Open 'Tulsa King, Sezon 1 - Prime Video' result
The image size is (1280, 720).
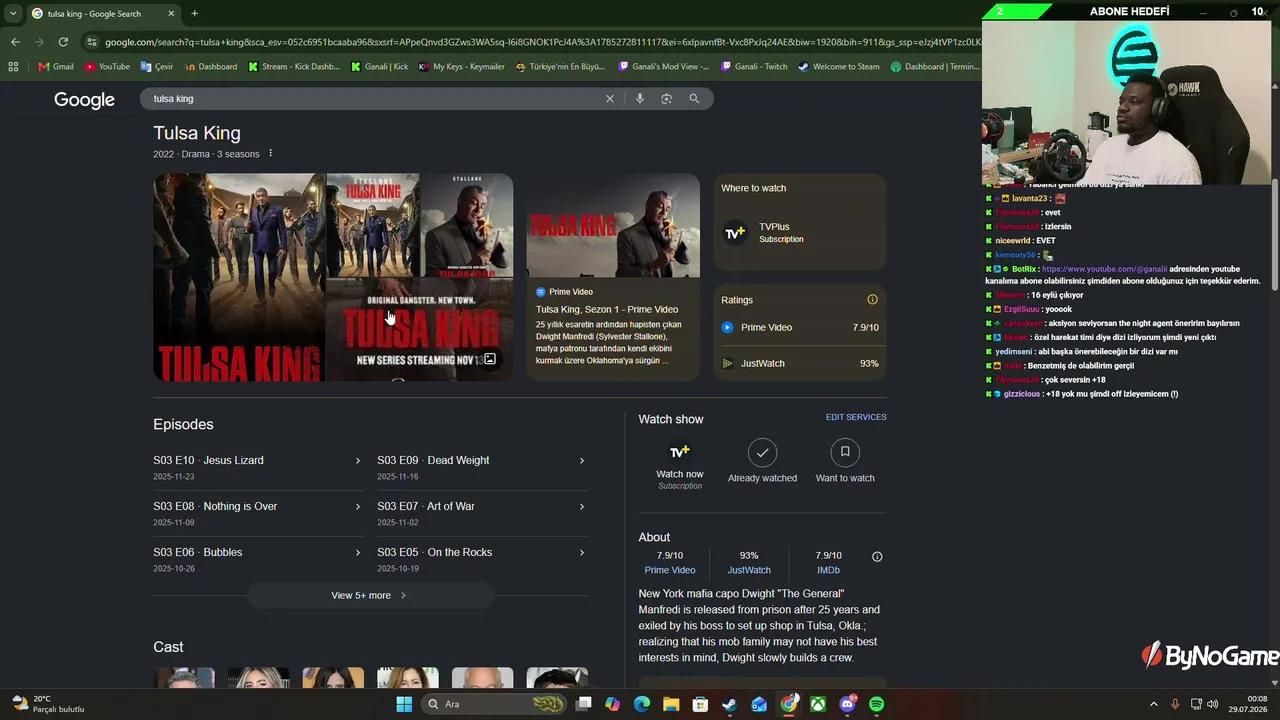(607, 310)
